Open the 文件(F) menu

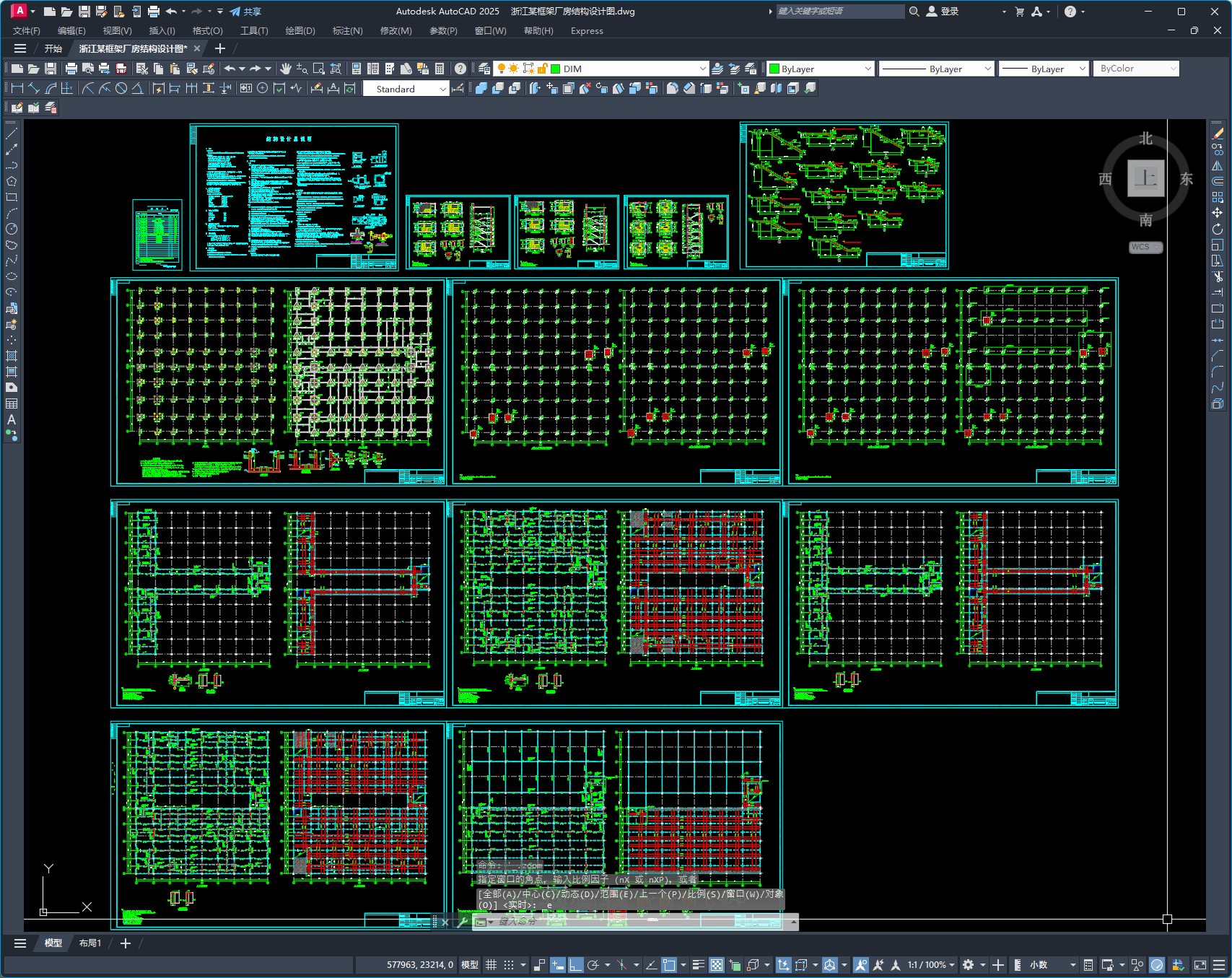pyautogui.click(x=27, y=31)
